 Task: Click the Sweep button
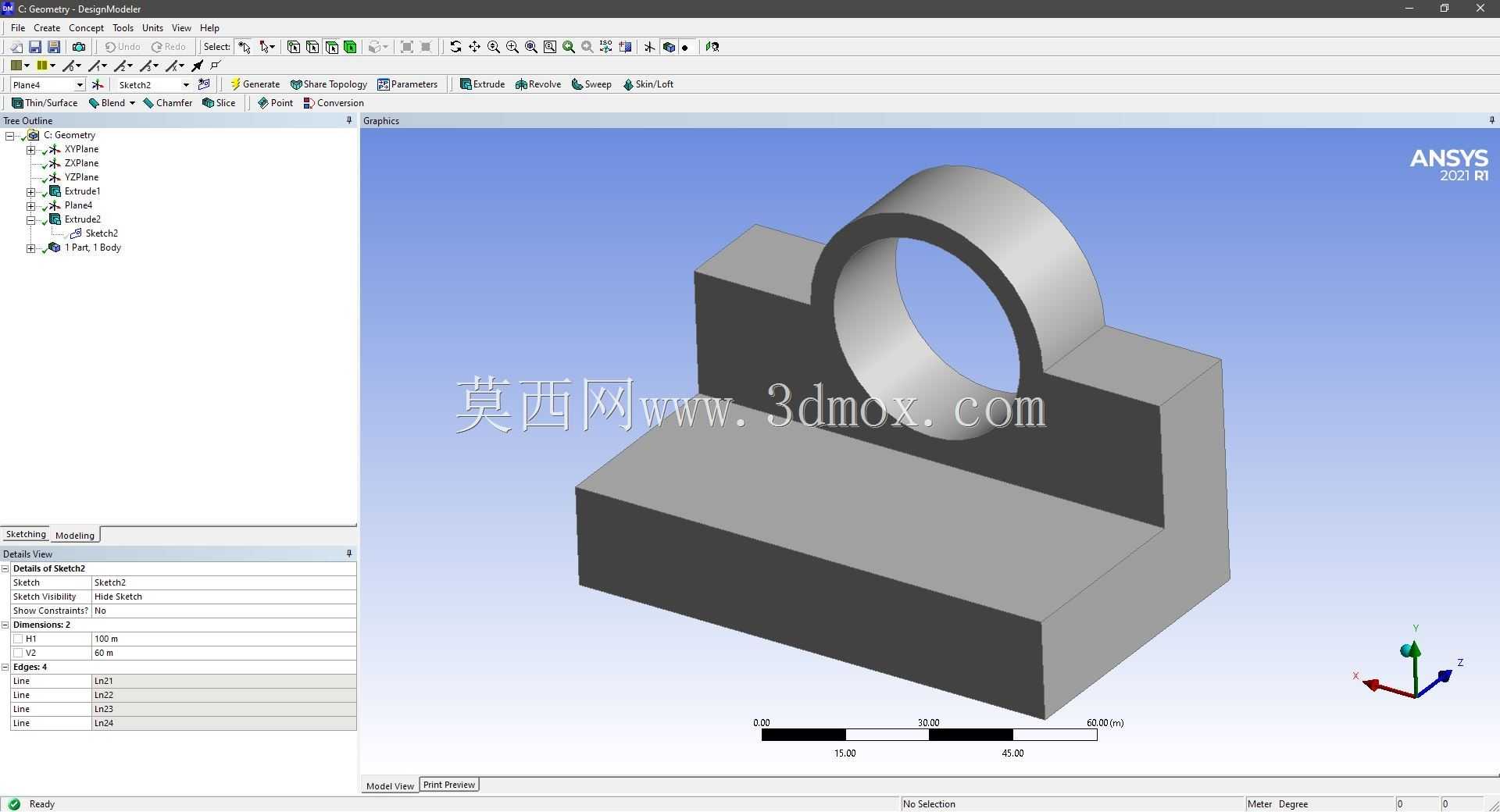(591, 84)
